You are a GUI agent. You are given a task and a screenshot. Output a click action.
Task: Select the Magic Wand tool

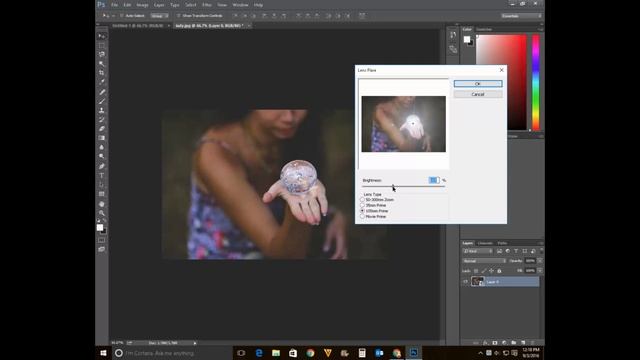tap(102, 63)
